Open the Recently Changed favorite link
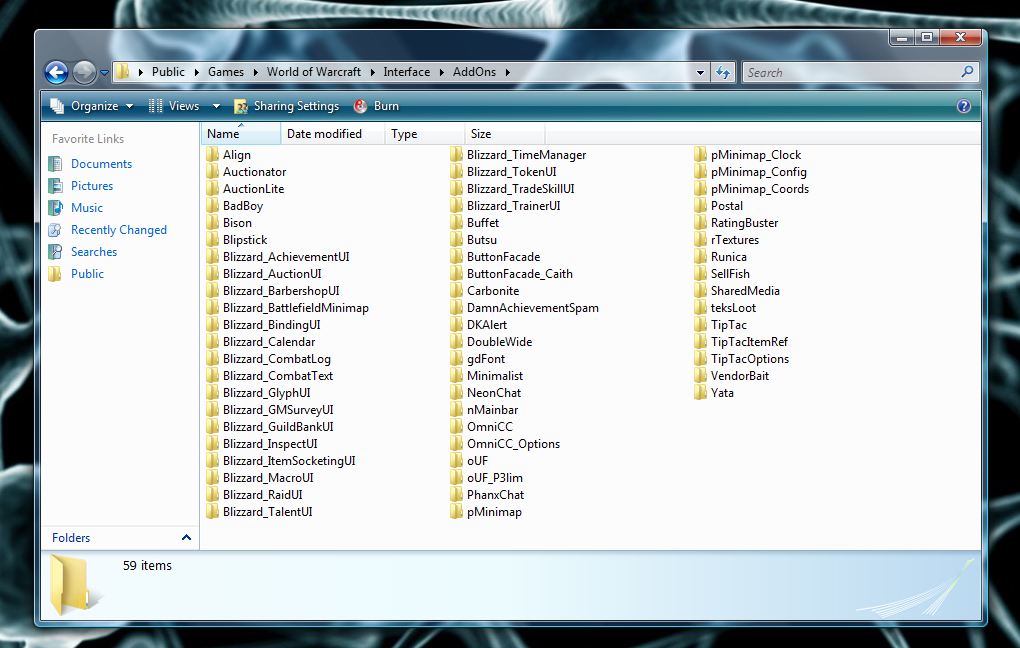1020x648 pixels. (x=119, y=230)
